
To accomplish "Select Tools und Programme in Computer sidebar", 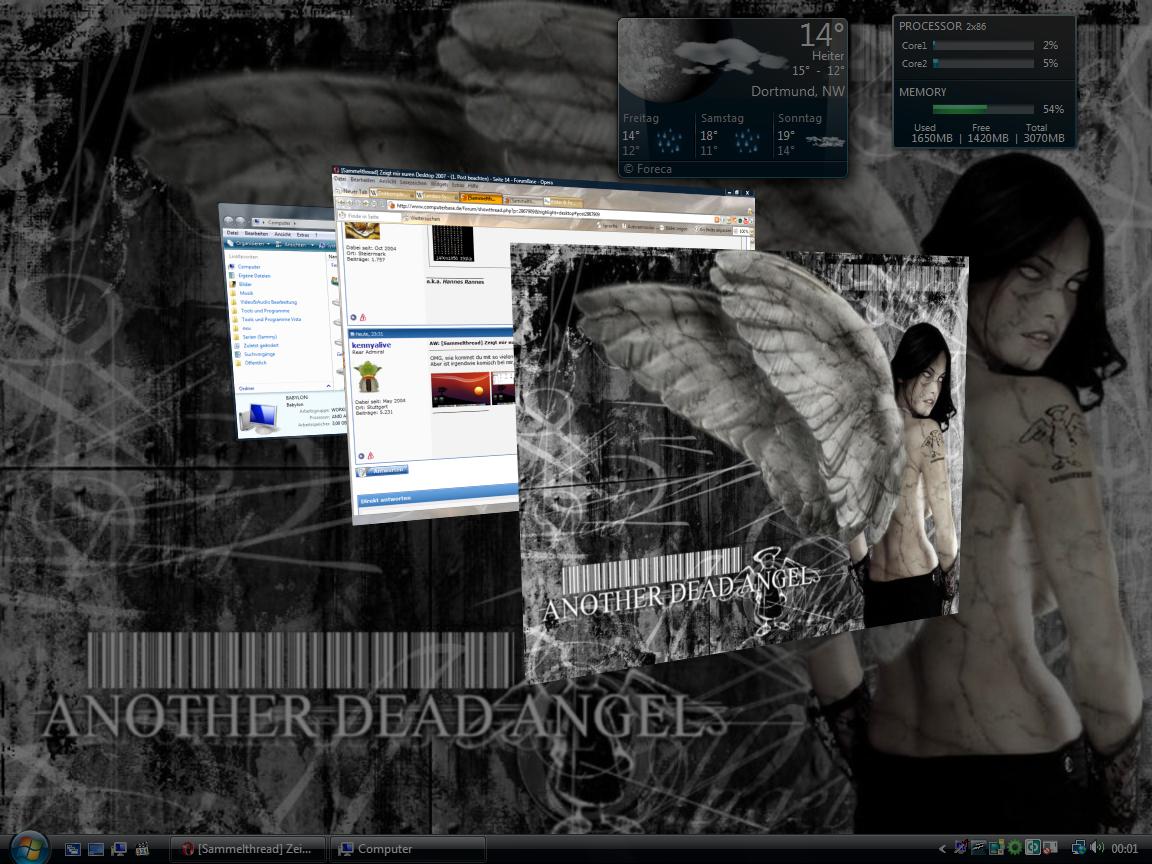I will (x=264, y=311).
